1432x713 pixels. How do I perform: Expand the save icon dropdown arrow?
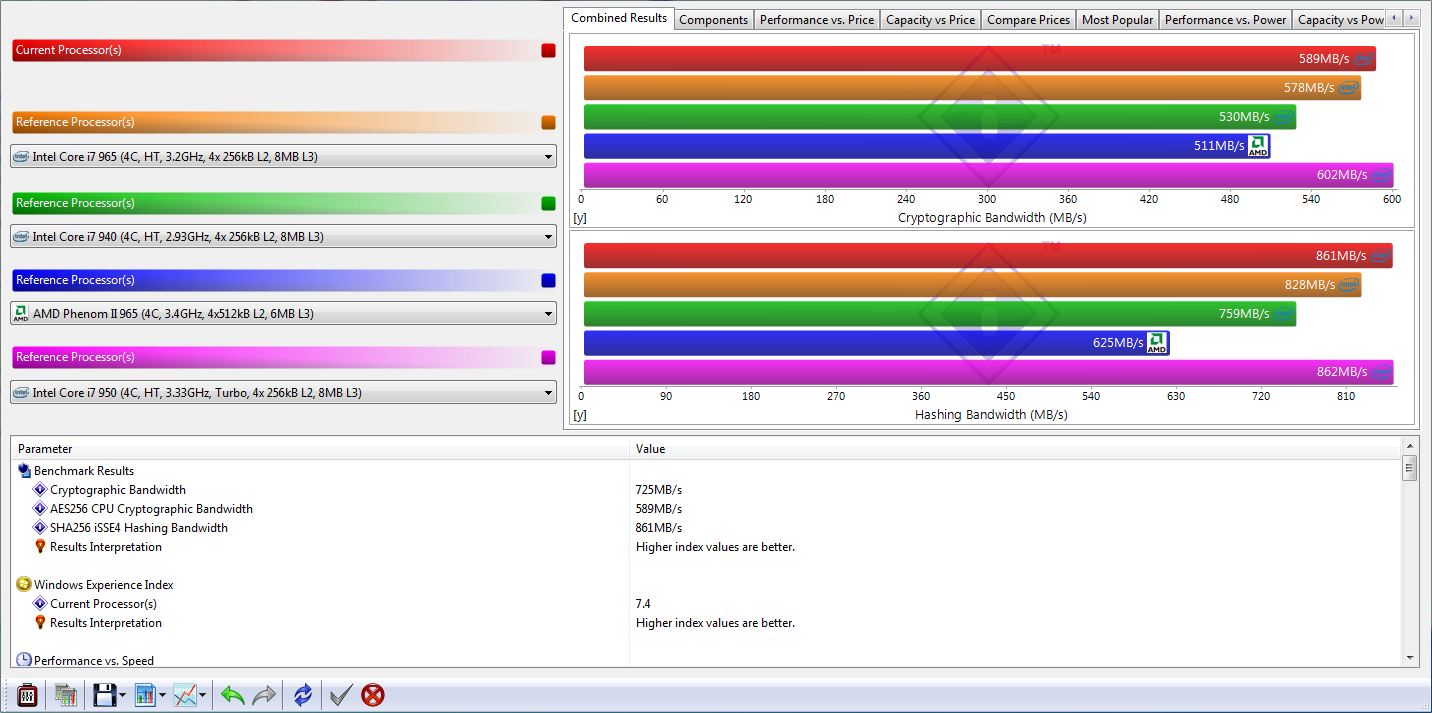tap(122, 695)
